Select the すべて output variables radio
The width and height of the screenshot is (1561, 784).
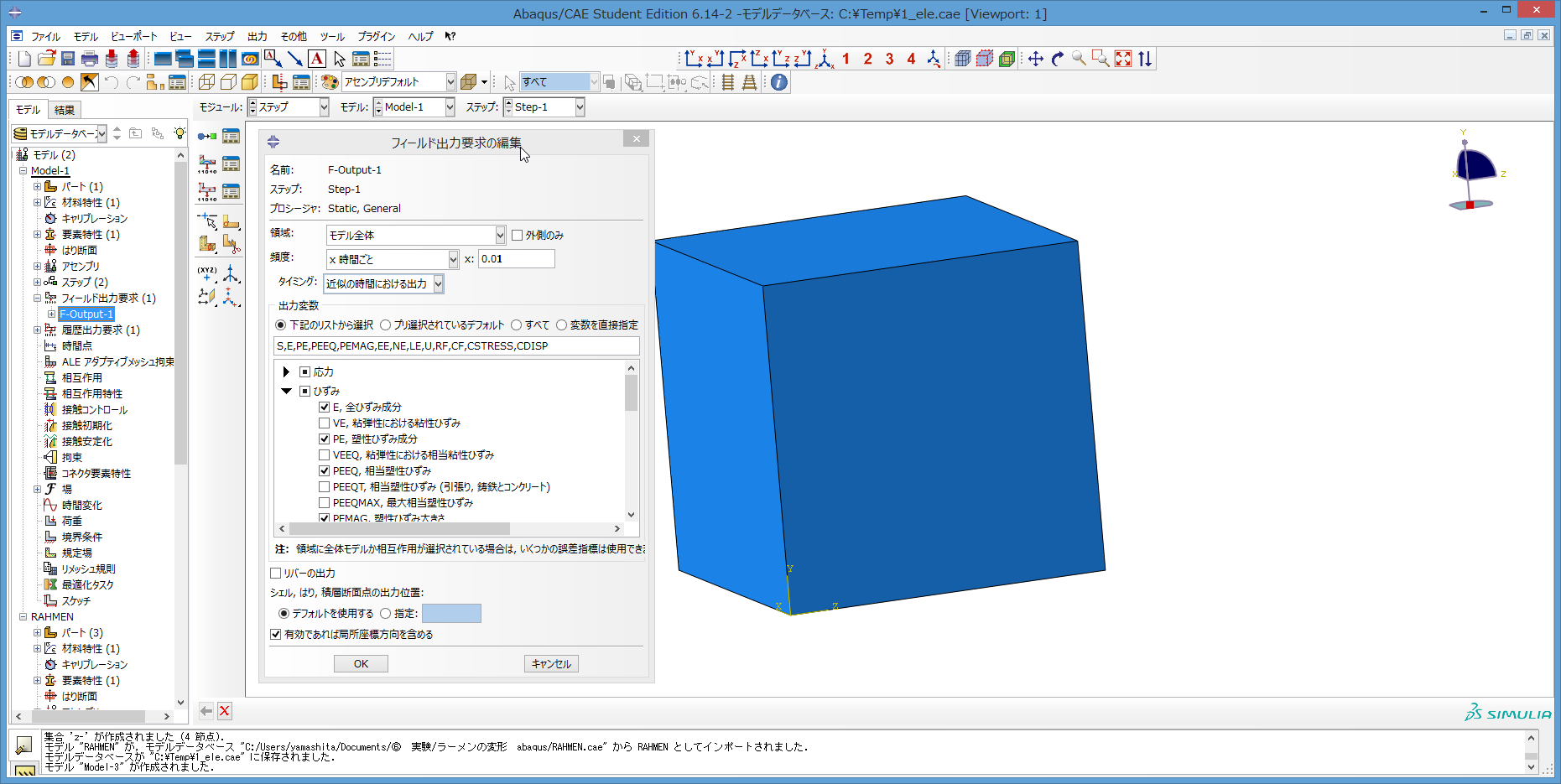517,325
